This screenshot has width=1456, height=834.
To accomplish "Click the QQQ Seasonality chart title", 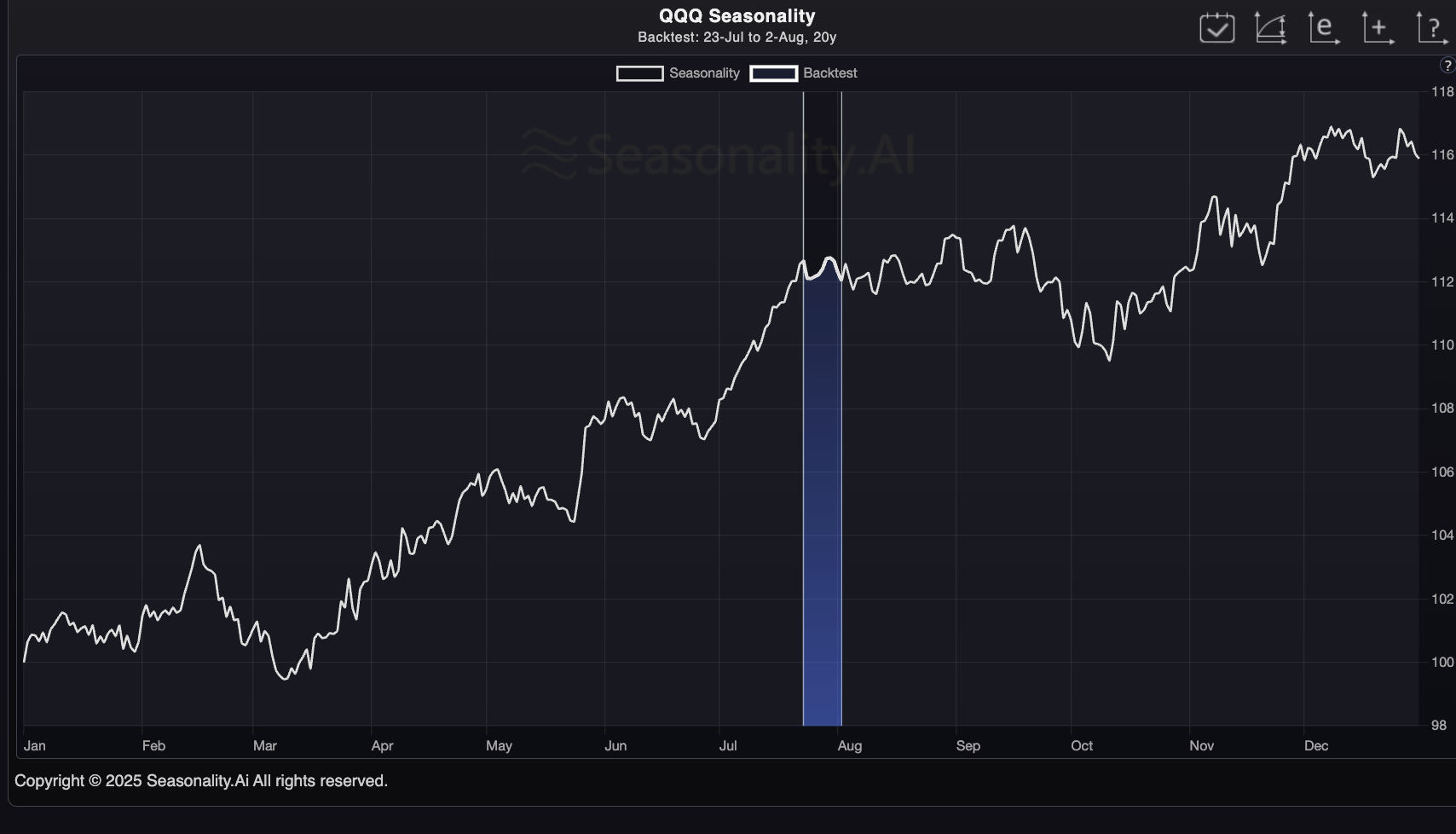I will [737, 16].
